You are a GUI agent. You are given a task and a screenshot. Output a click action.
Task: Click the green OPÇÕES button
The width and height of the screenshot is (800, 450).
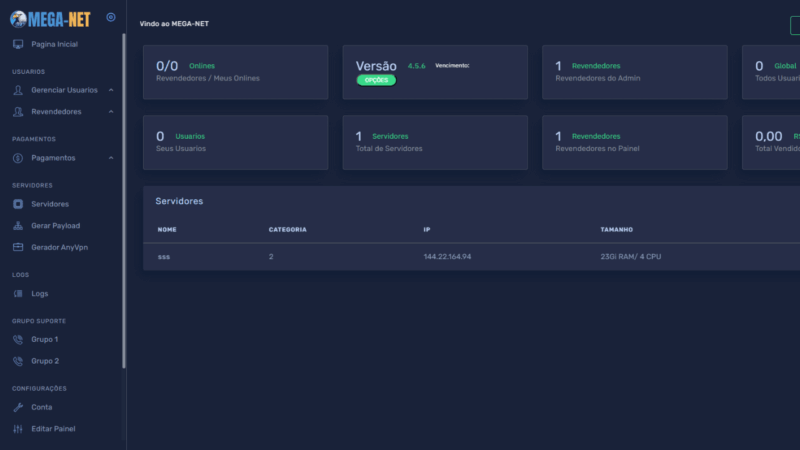376,80
